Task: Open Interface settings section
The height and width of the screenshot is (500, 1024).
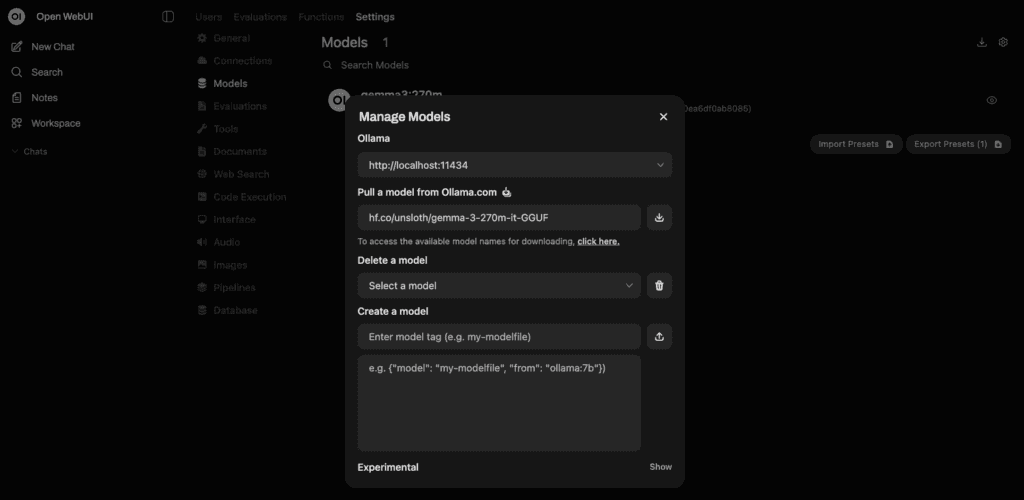Action: (226, 220)
